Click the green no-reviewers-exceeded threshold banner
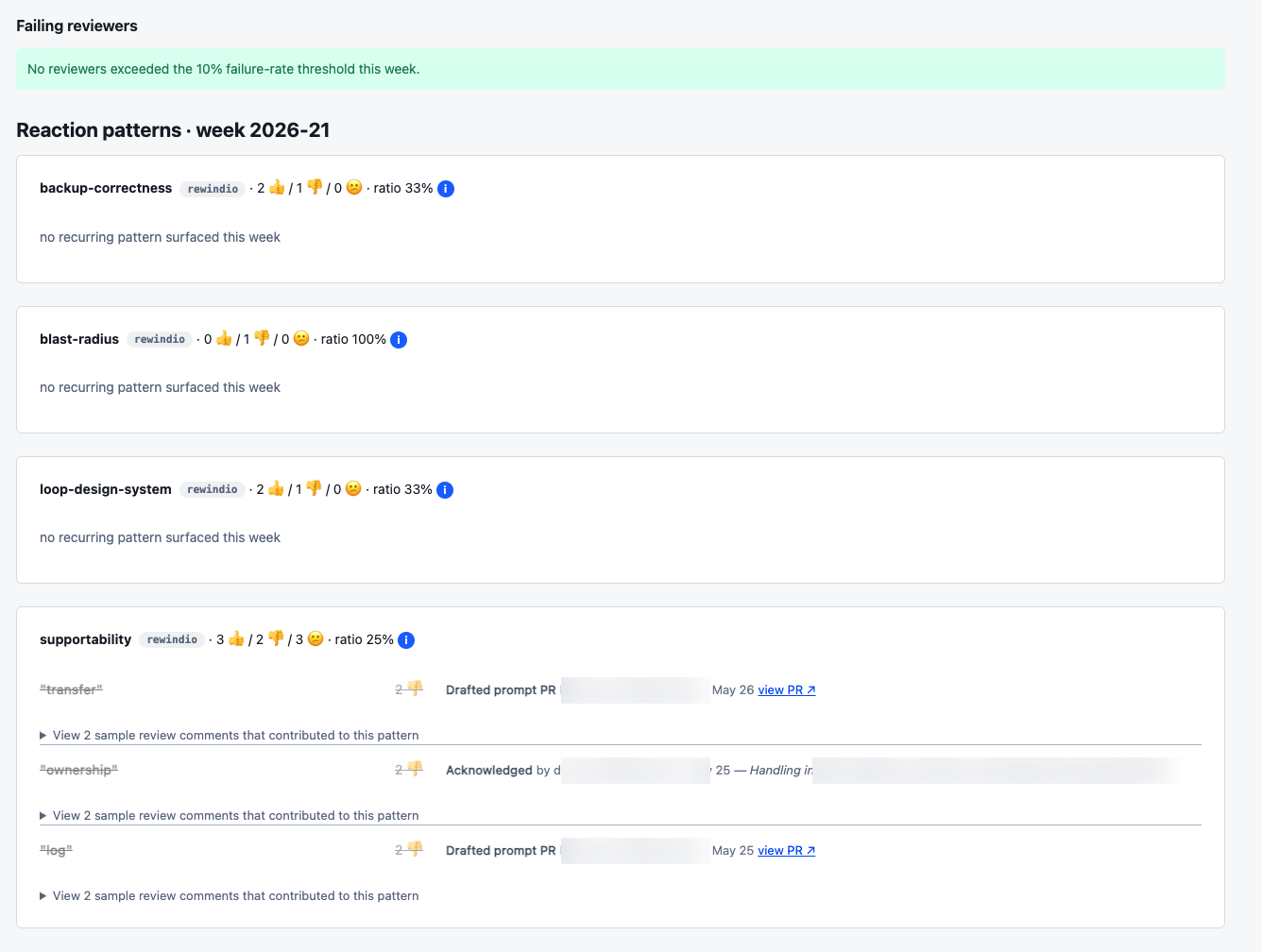Viewport: 1262px width, 952px height. (x=621, y=69)
